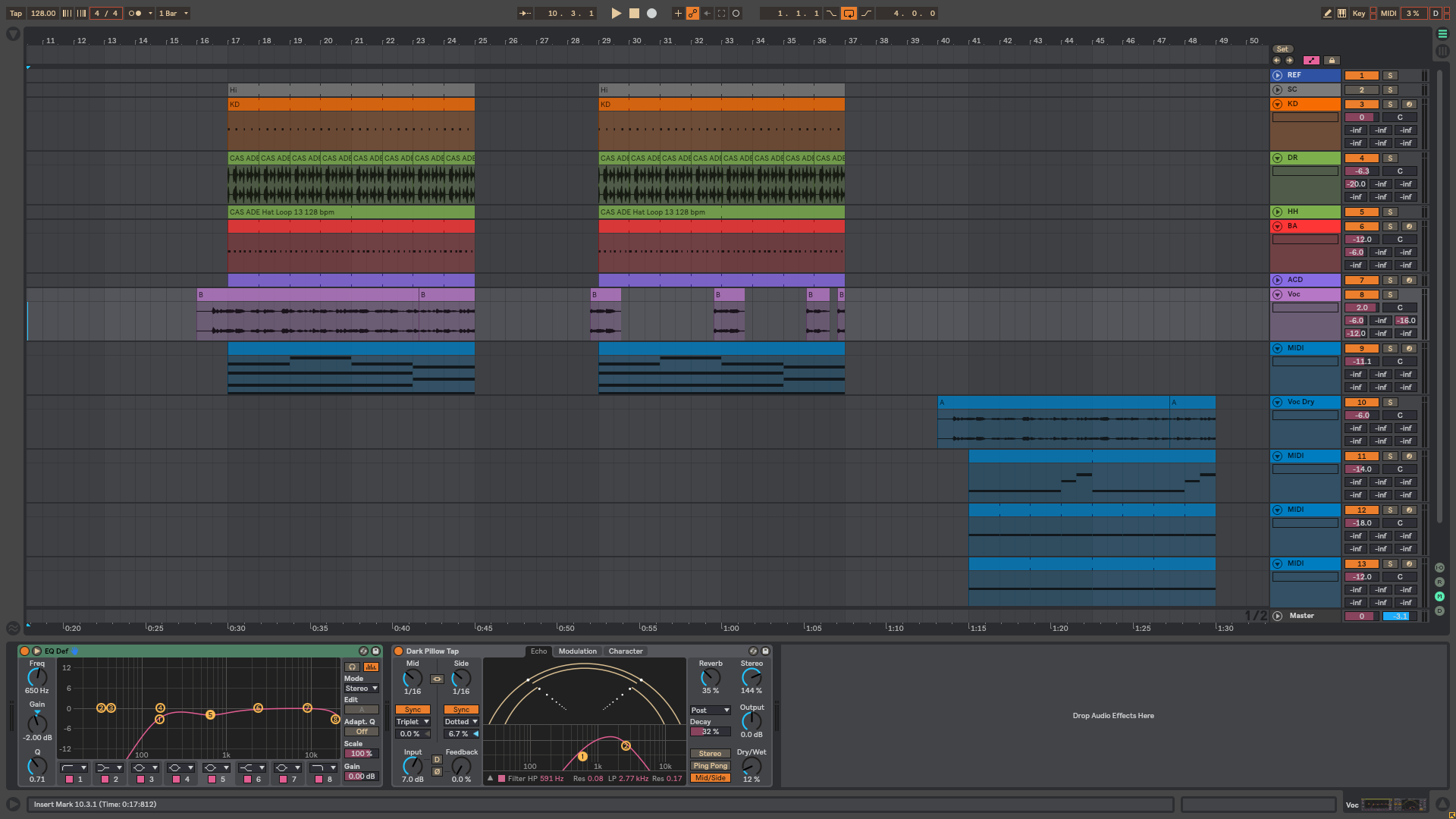Adjust the Dry/Wet knob in Echo
Screen dimensions: 1456x819
(x=751, y=766)
